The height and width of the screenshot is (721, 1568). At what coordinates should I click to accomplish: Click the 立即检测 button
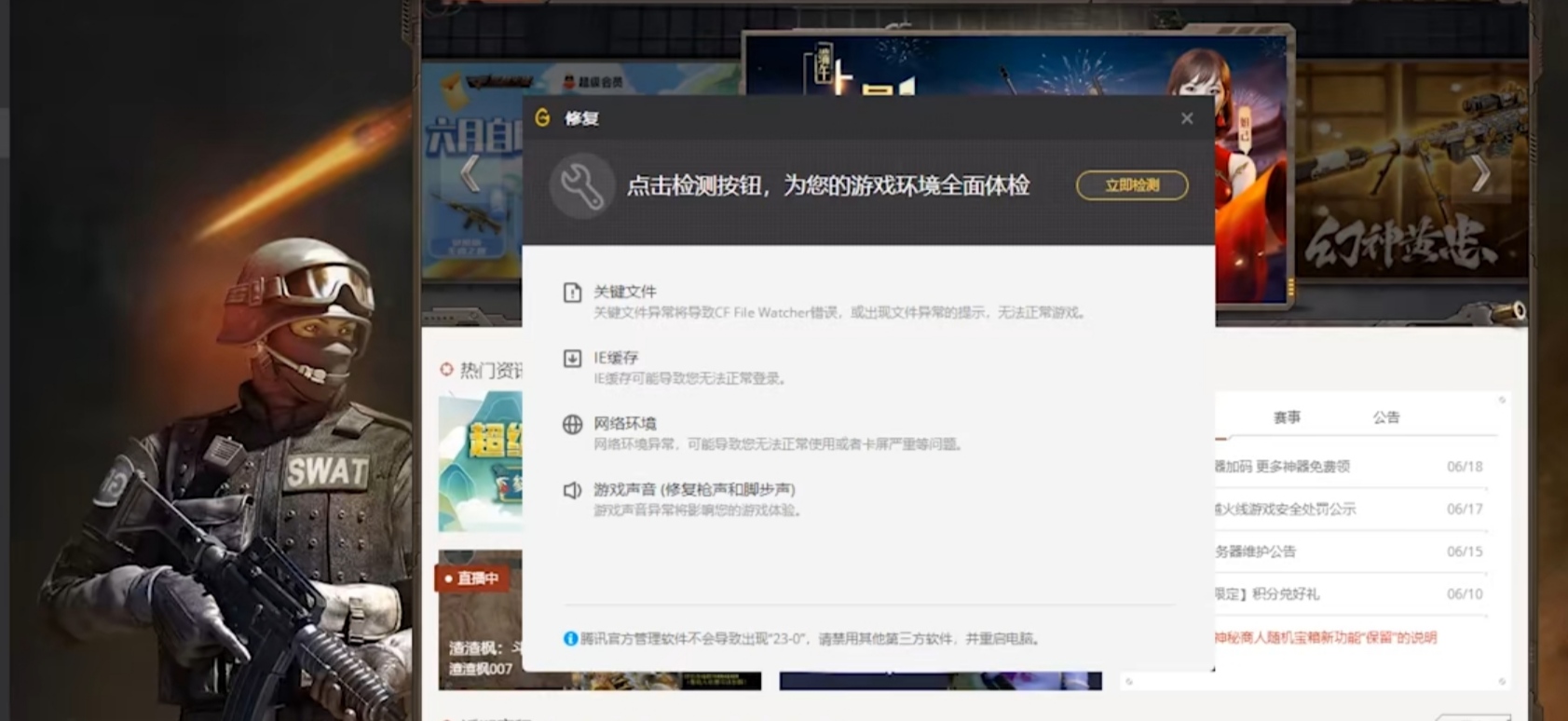point(1132,185)
